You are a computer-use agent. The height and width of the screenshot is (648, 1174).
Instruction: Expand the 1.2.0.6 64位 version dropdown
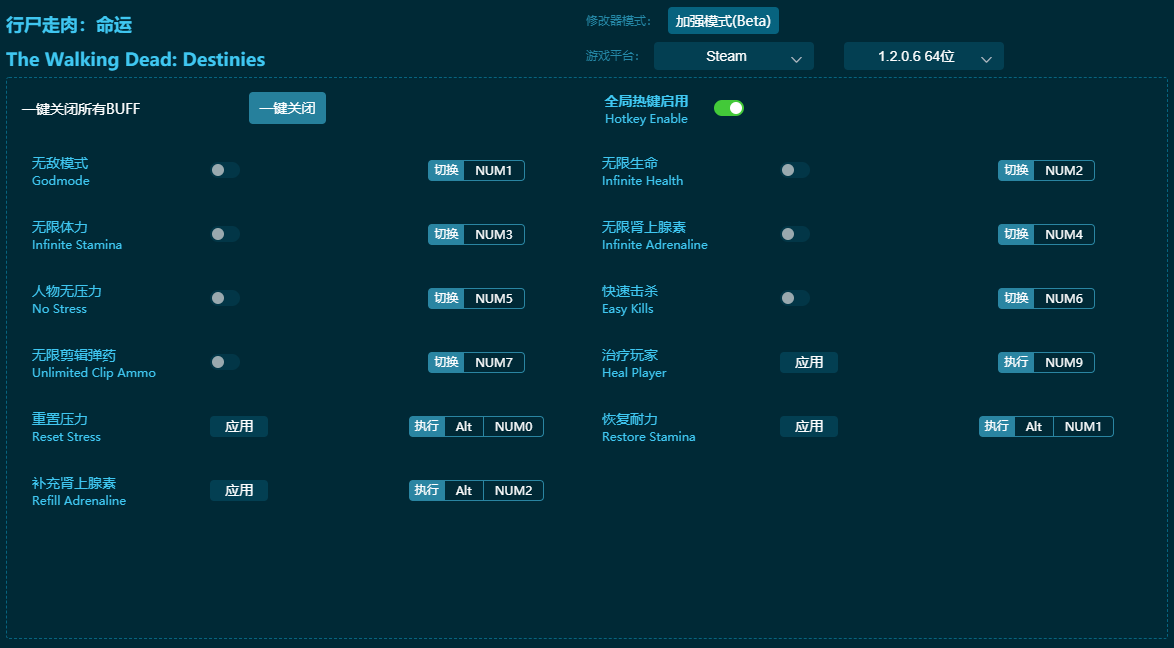coord(923,56)
